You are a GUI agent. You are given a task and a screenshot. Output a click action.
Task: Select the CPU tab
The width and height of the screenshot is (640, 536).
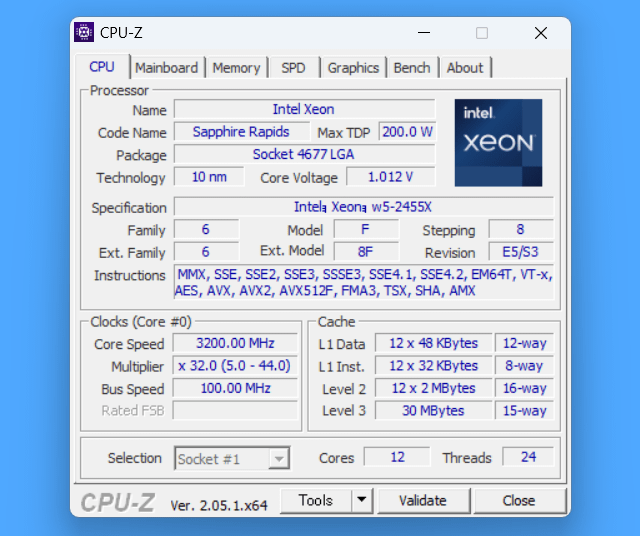[102, 67]
